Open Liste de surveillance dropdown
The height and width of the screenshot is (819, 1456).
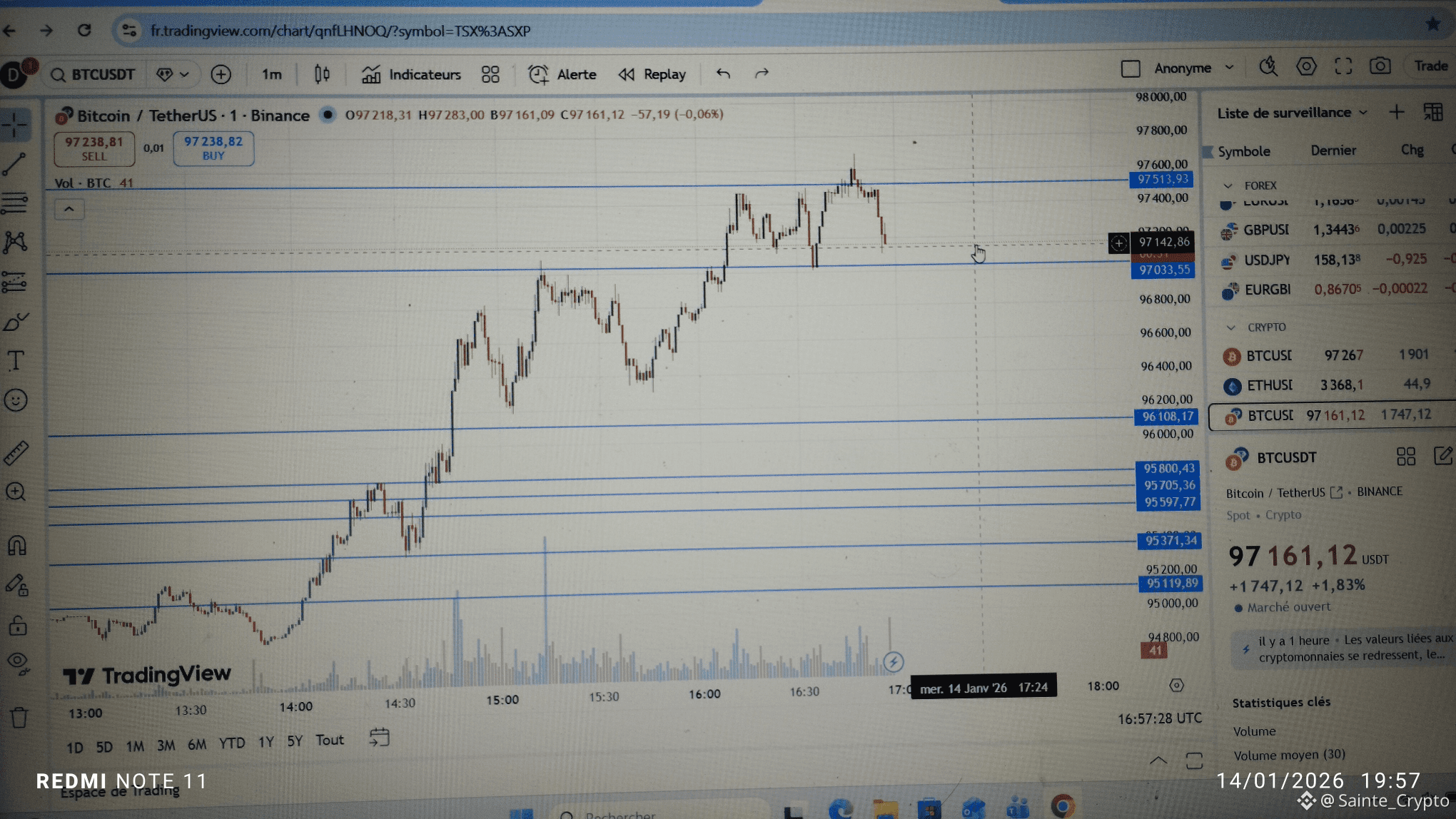point(1292,113)
